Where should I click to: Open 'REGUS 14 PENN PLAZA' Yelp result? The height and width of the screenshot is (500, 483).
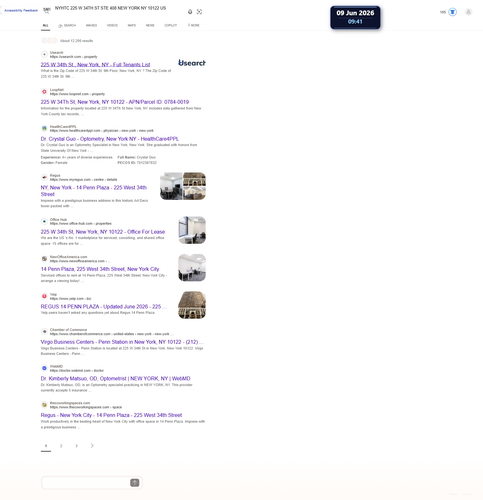[x=104, y=307]
